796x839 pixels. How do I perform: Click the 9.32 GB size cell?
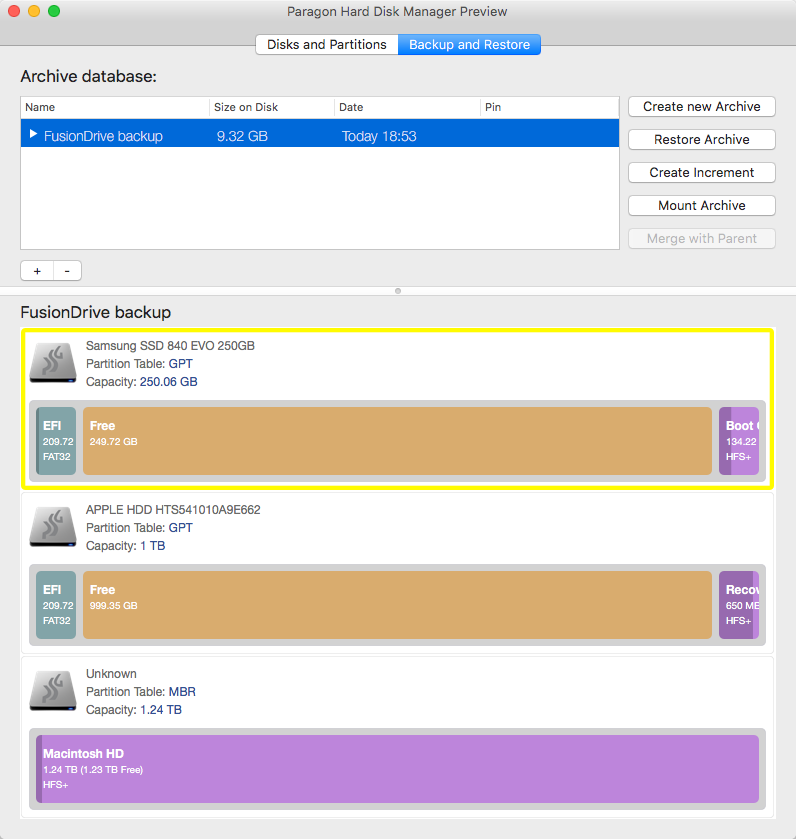(x=242, y=136)
